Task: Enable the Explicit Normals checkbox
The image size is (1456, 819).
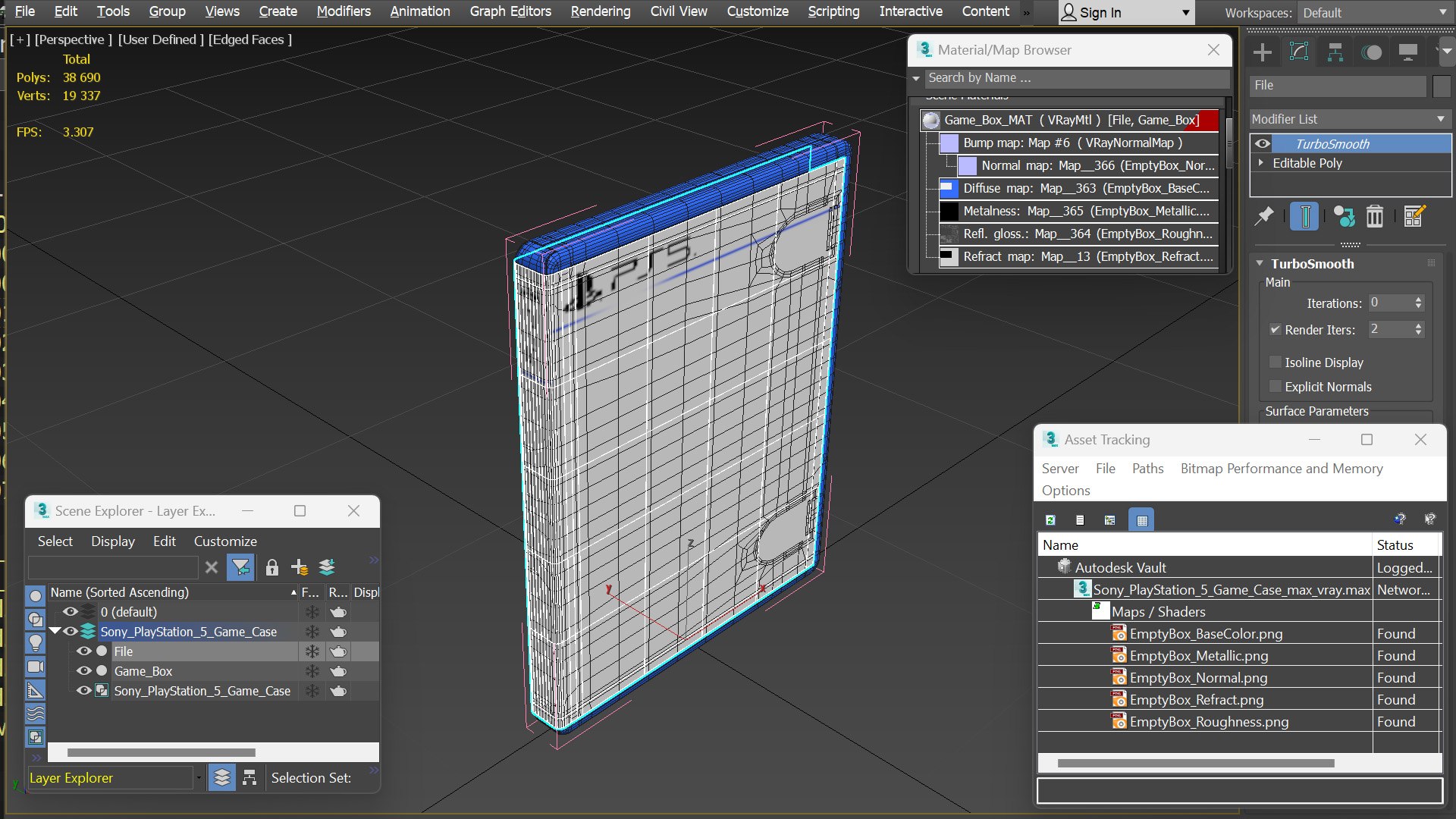Action: click(x=1276, y=387)
